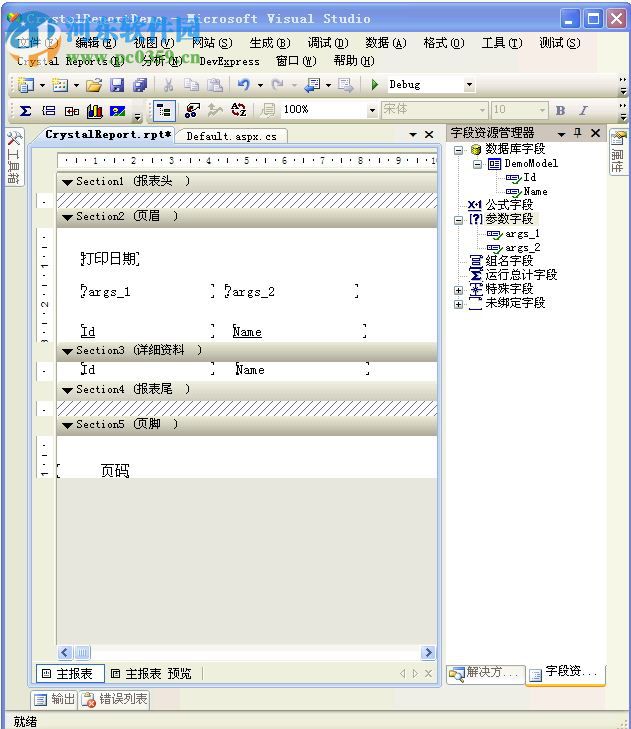Open the 100% zoom dropdown
Screen dimensions: 631x729
[372, 111]
